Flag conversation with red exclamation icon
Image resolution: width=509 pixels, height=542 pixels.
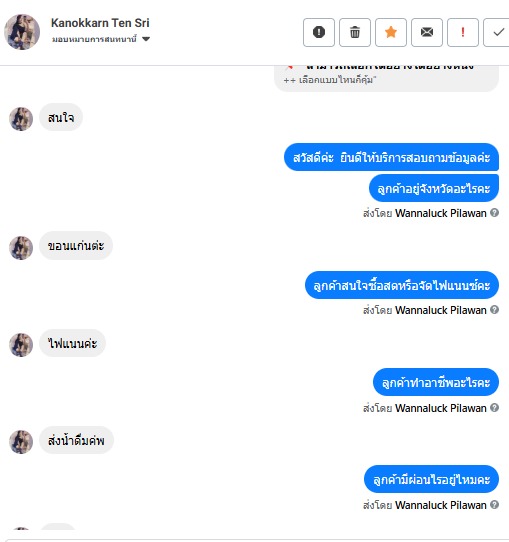coord(462,32)
